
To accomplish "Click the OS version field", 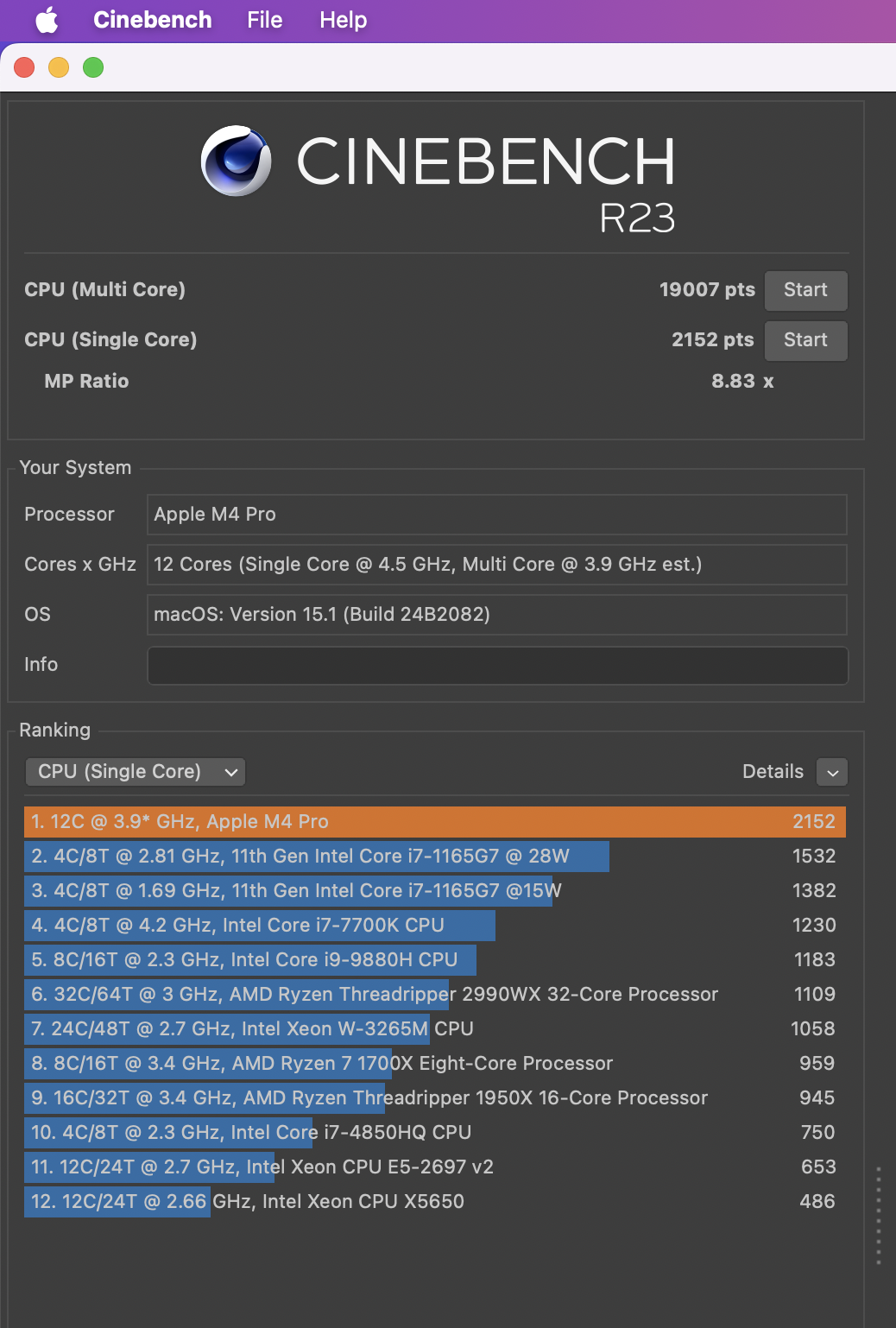I will pyautogui.click(x=496, y=615).
